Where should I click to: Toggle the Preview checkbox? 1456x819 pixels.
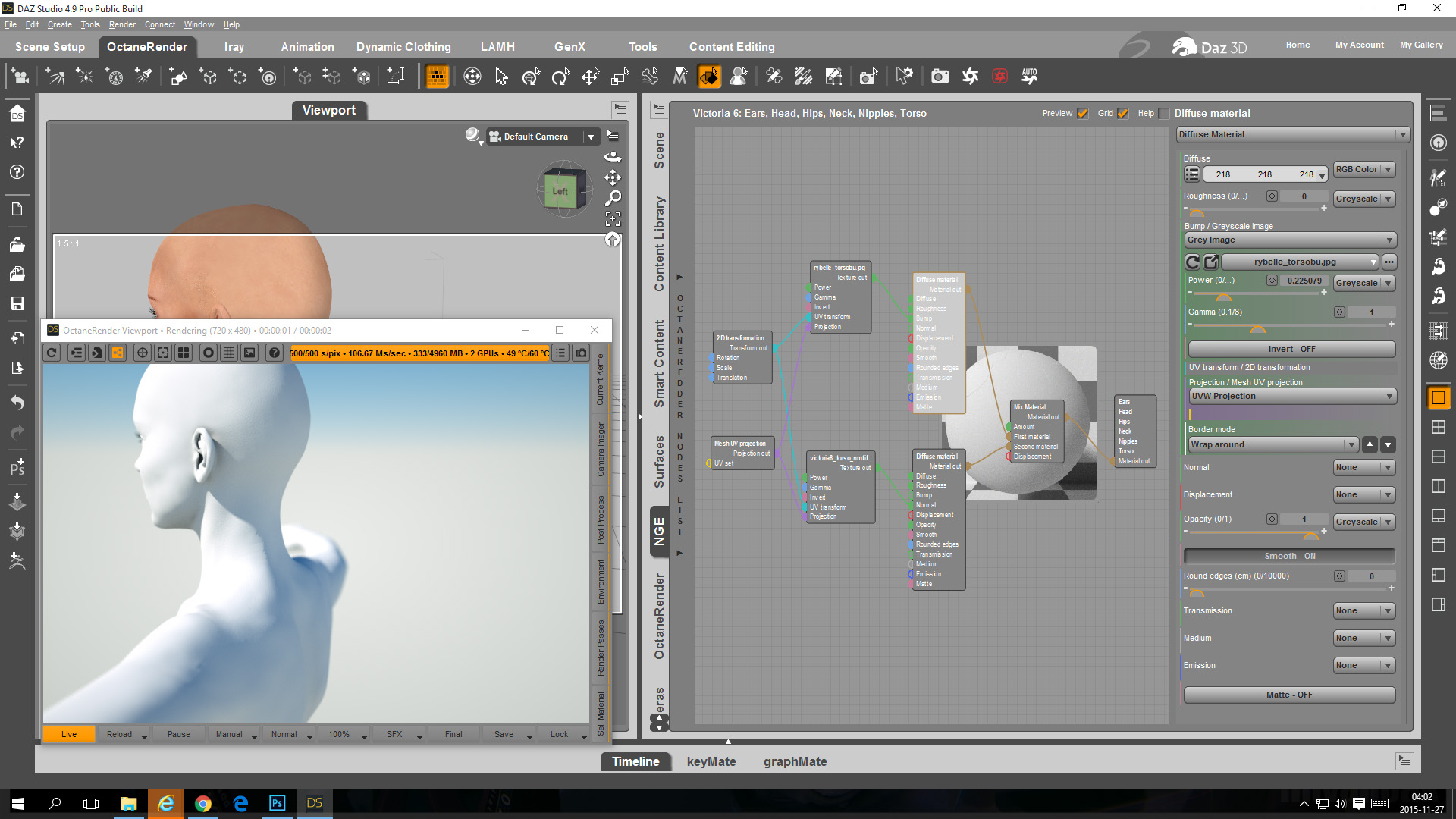(x=1083, y=114)
